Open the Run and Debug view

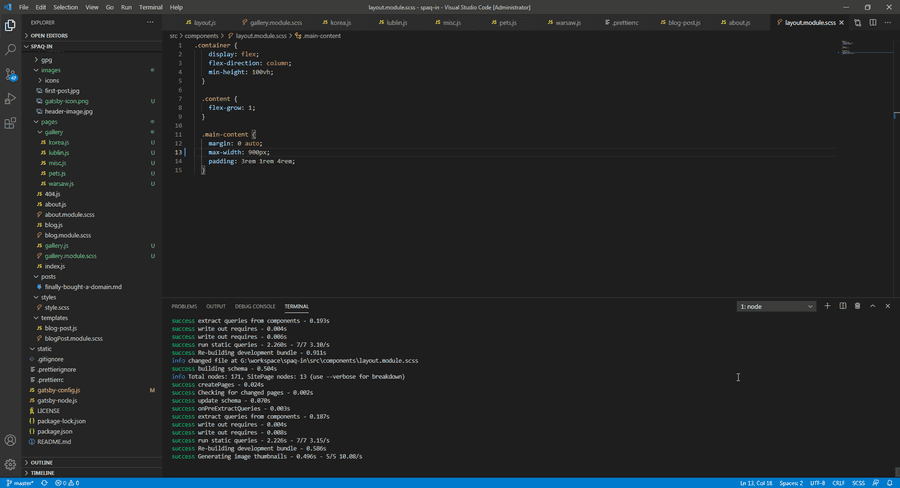pos(10,99)
